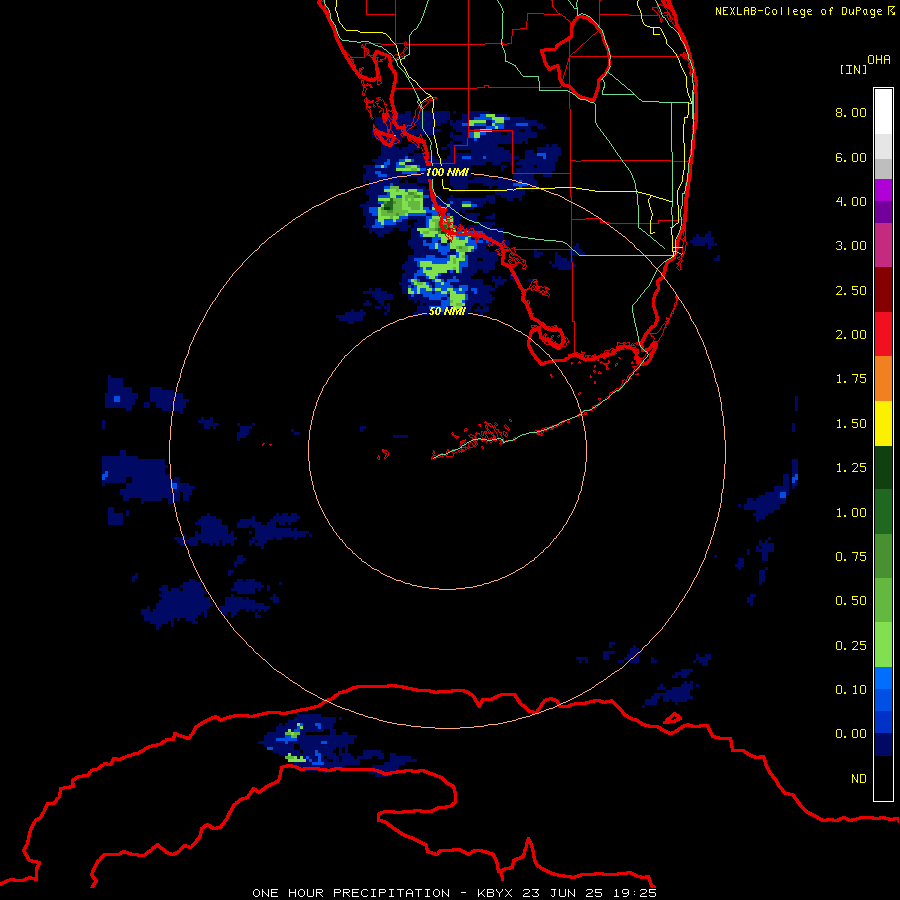Screen dimensions: 900x900
Task: Select the 0.50 legend value
Action: (851, 601)
